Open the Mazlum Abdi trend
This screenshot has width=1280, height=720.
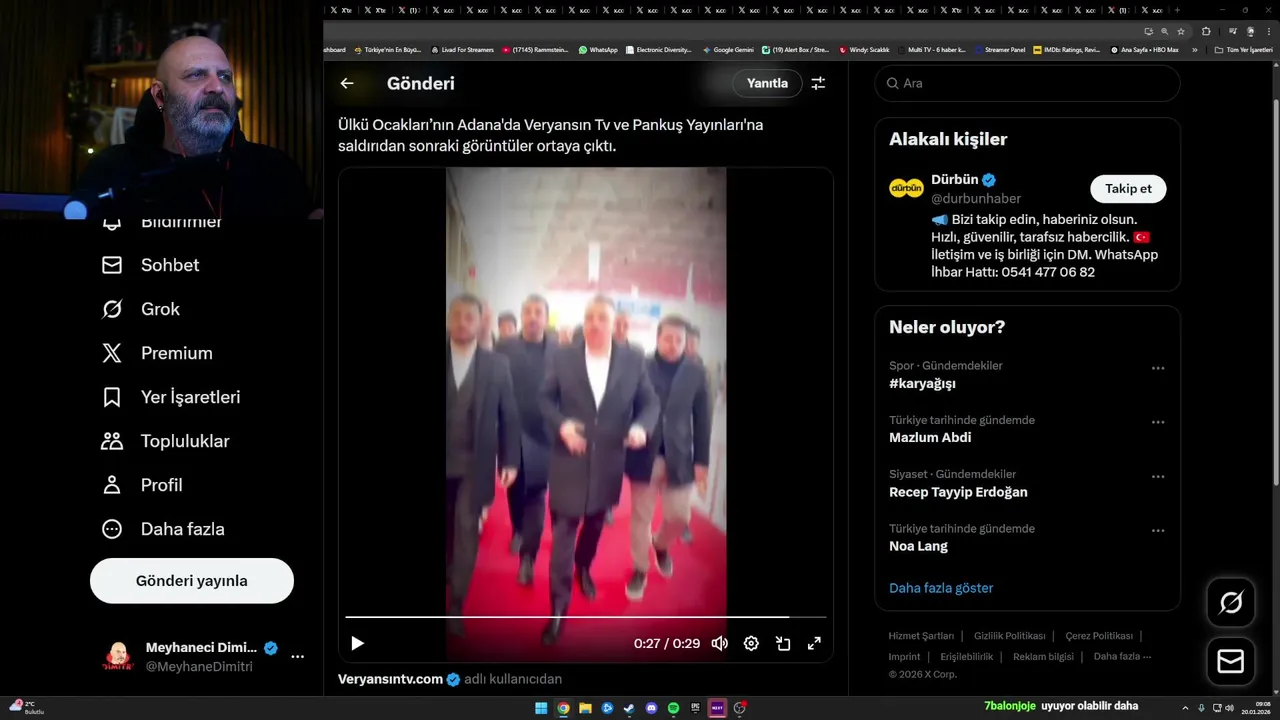click(x=930, y=437)
